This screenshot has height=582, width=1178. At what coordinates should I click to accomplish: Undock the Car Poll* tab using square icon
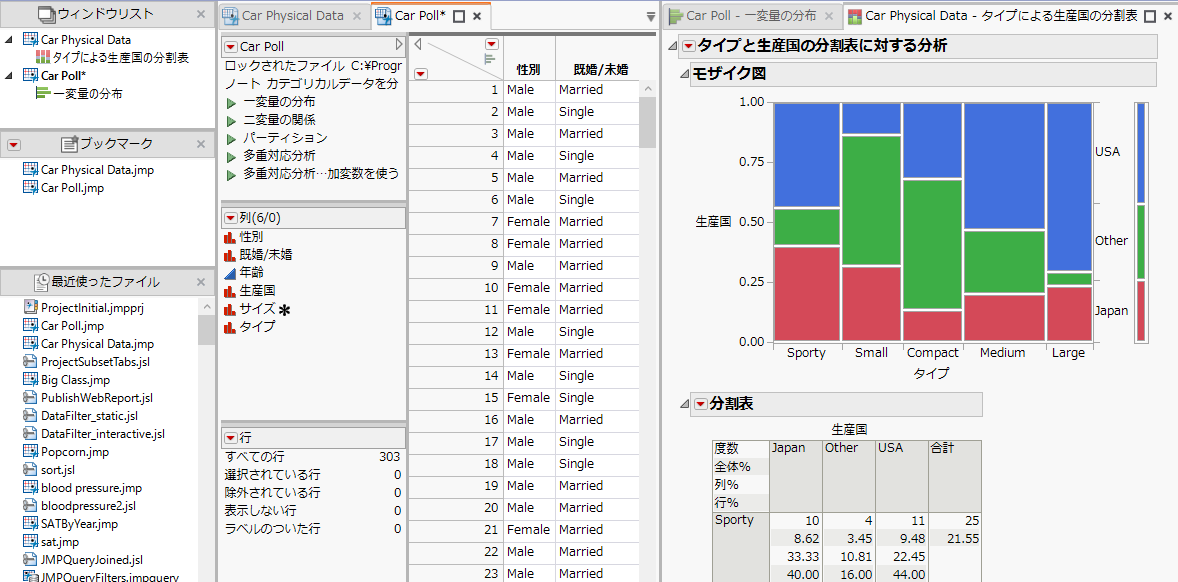(459, 16)
